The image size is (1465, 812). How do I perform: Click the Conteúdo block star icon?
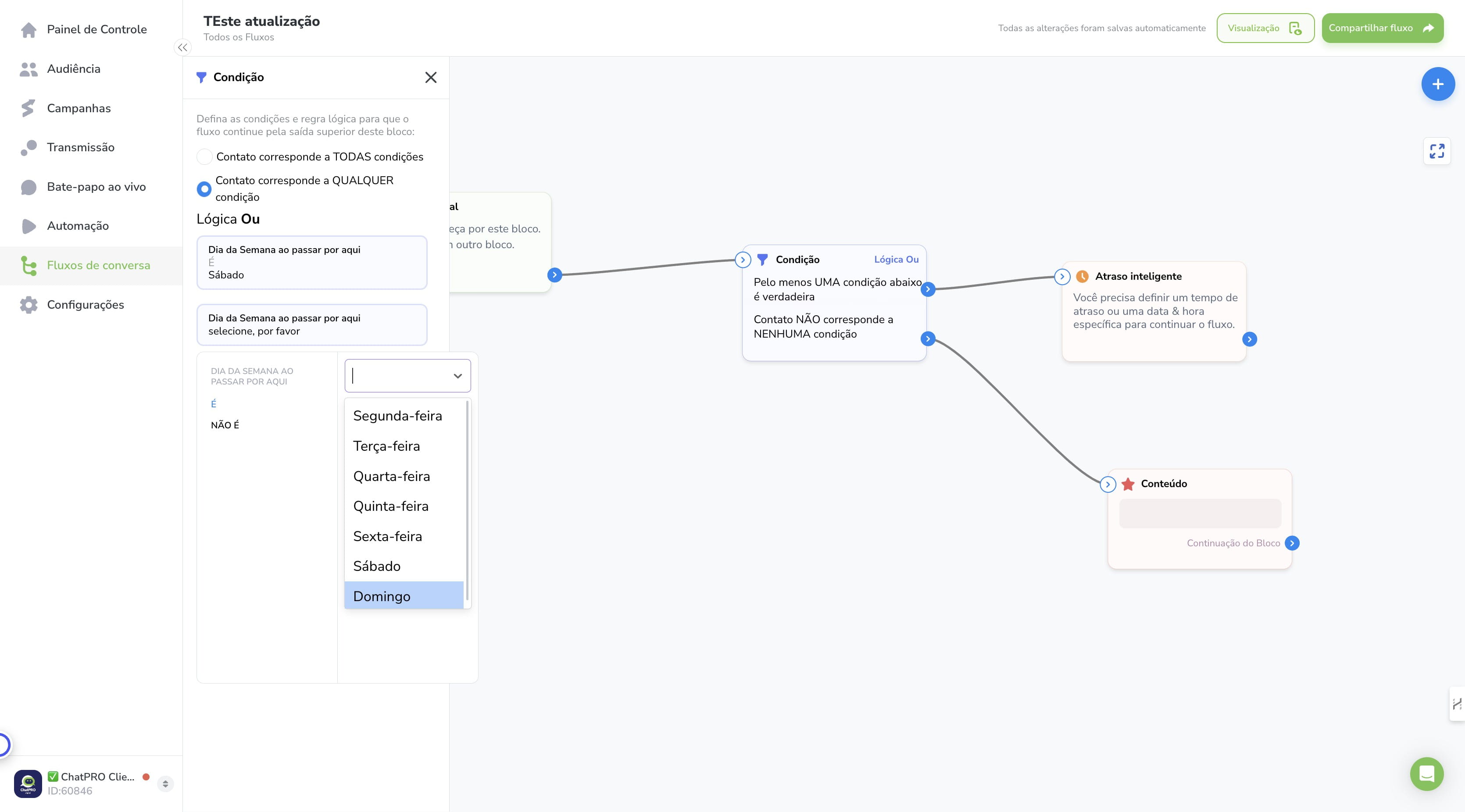click(x=1128, y=484)
